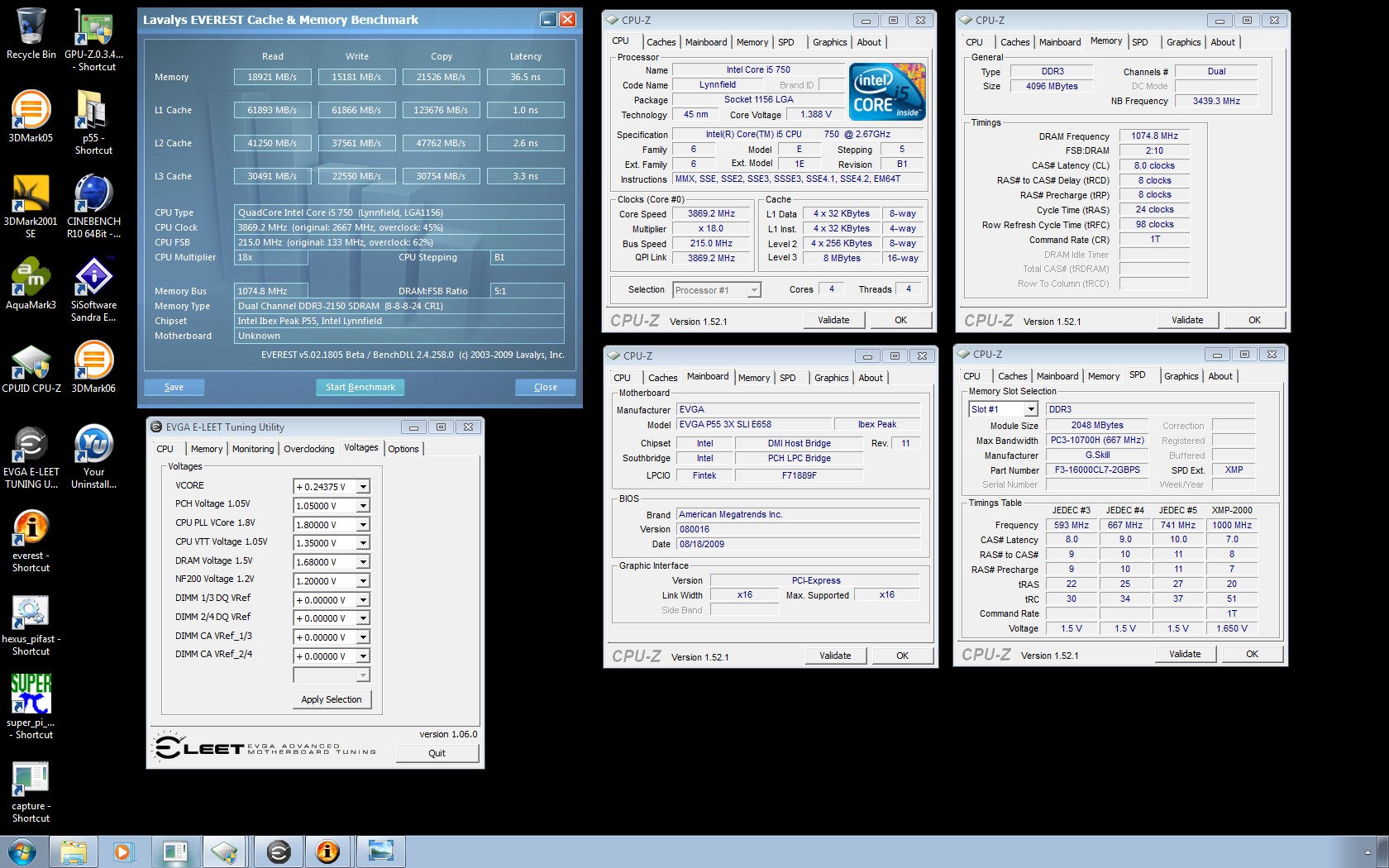Viewport: 1389px width, 868px height.
Task: Click Validate in CPU-Z Mainboard window
Action: [x=835, y=656]
